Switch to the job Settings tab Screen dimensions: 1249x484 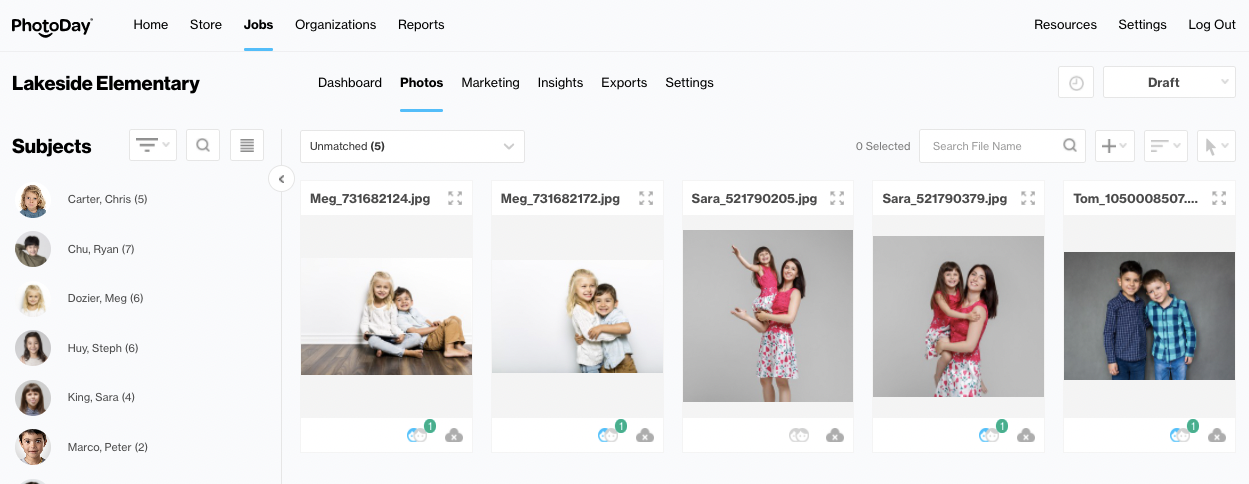[689, 83]
